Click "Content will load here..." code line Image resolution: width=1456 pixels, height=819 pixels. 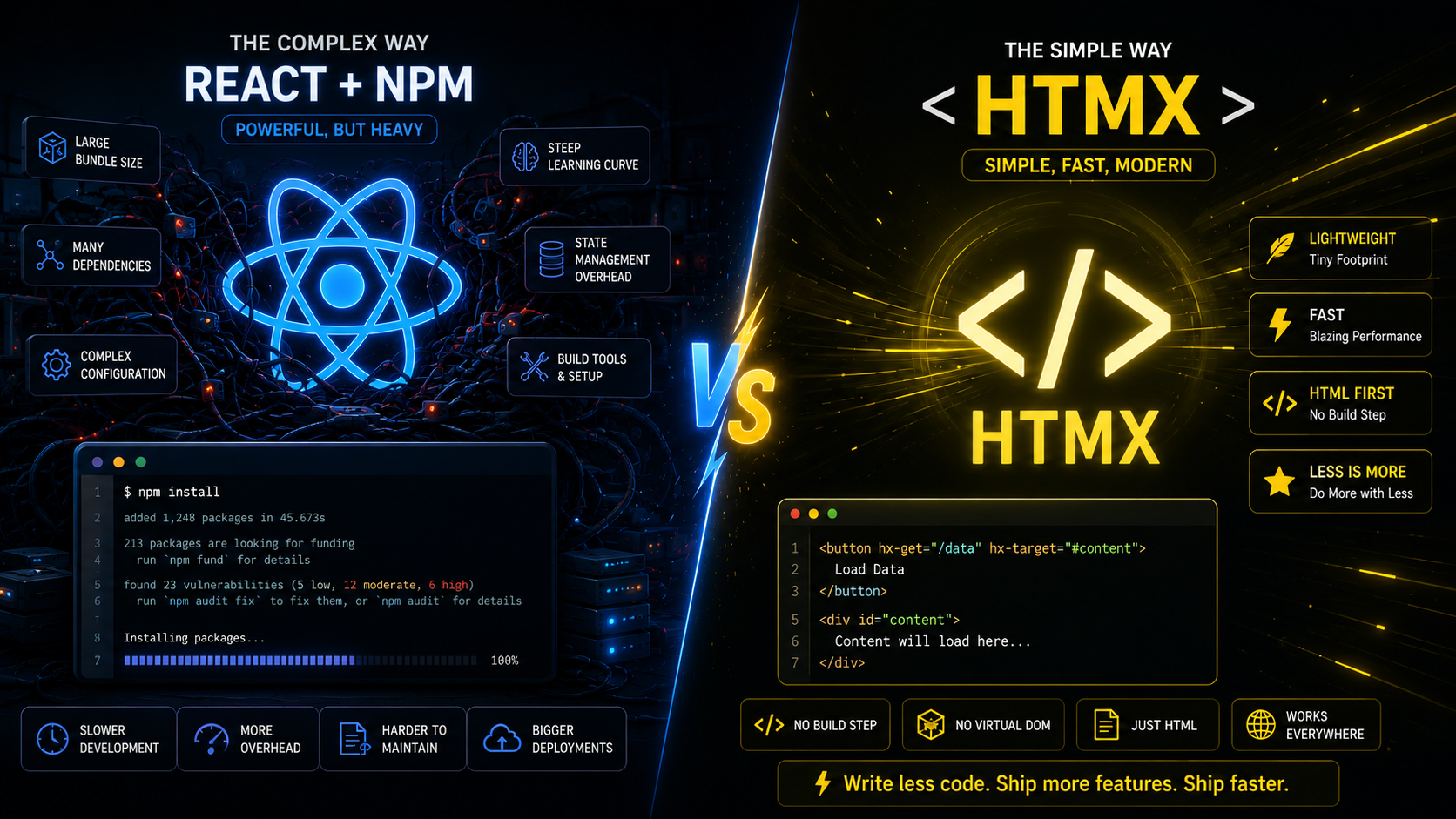point(932,641)
